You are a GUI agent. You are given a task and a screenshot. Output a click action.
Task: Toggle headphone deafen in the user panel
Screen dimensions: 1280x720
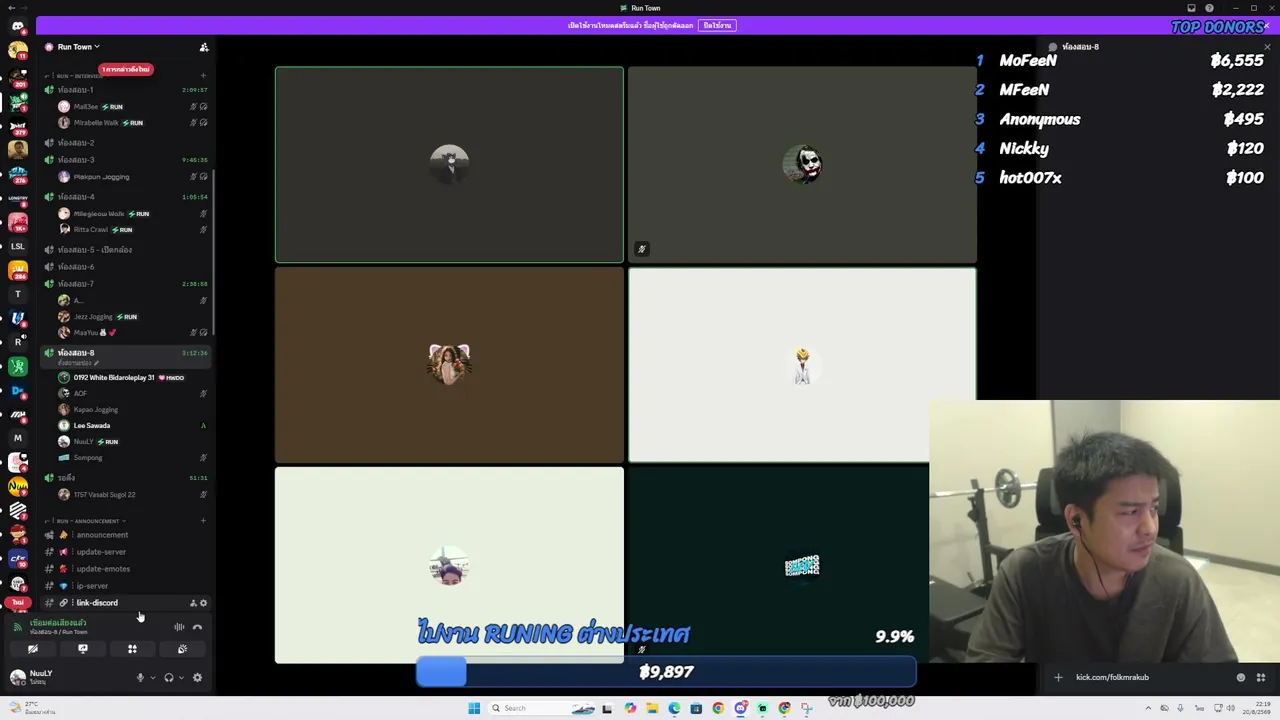pos(169,678)
